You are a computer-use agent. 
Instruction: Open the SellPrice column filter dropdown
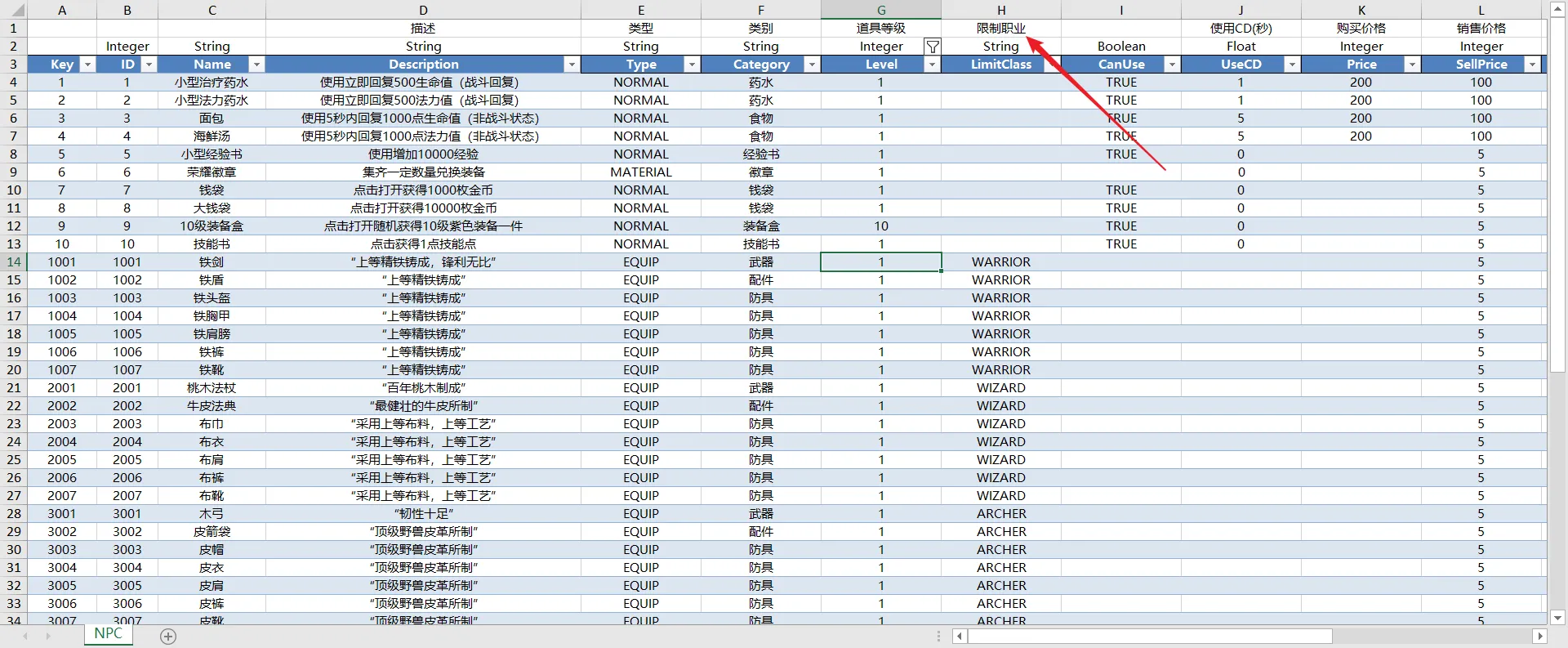[1532, 65]
